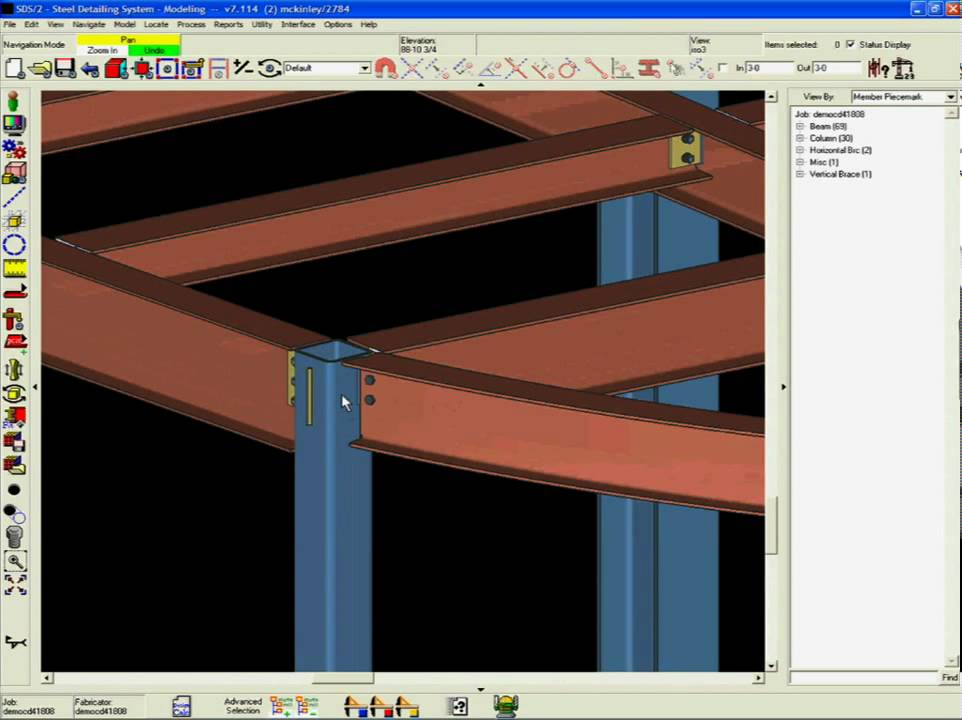Open file using the folder icon

click(40, 68)
